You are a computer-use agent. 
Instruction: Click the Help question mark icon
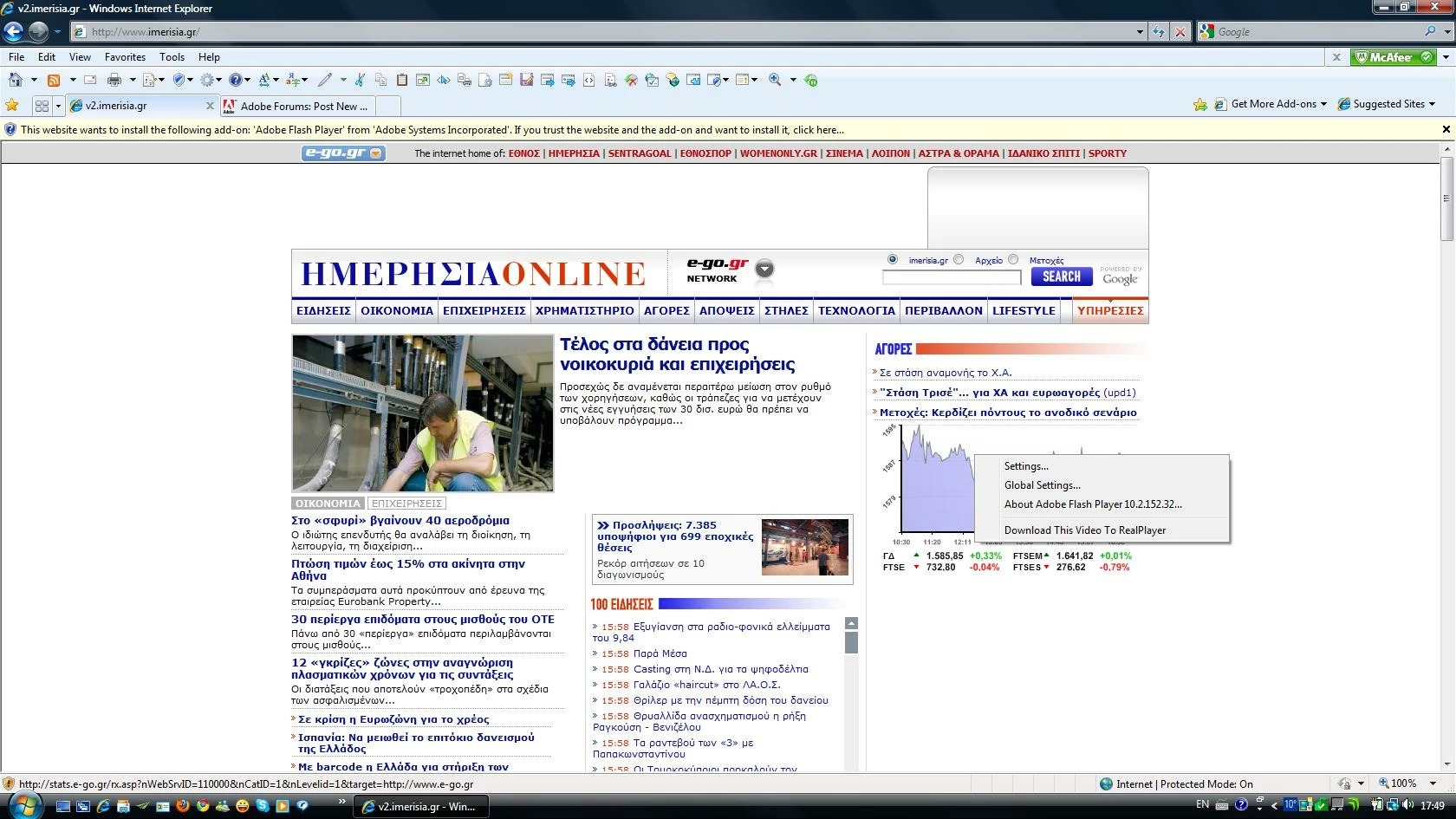click(x=235, y=80)
